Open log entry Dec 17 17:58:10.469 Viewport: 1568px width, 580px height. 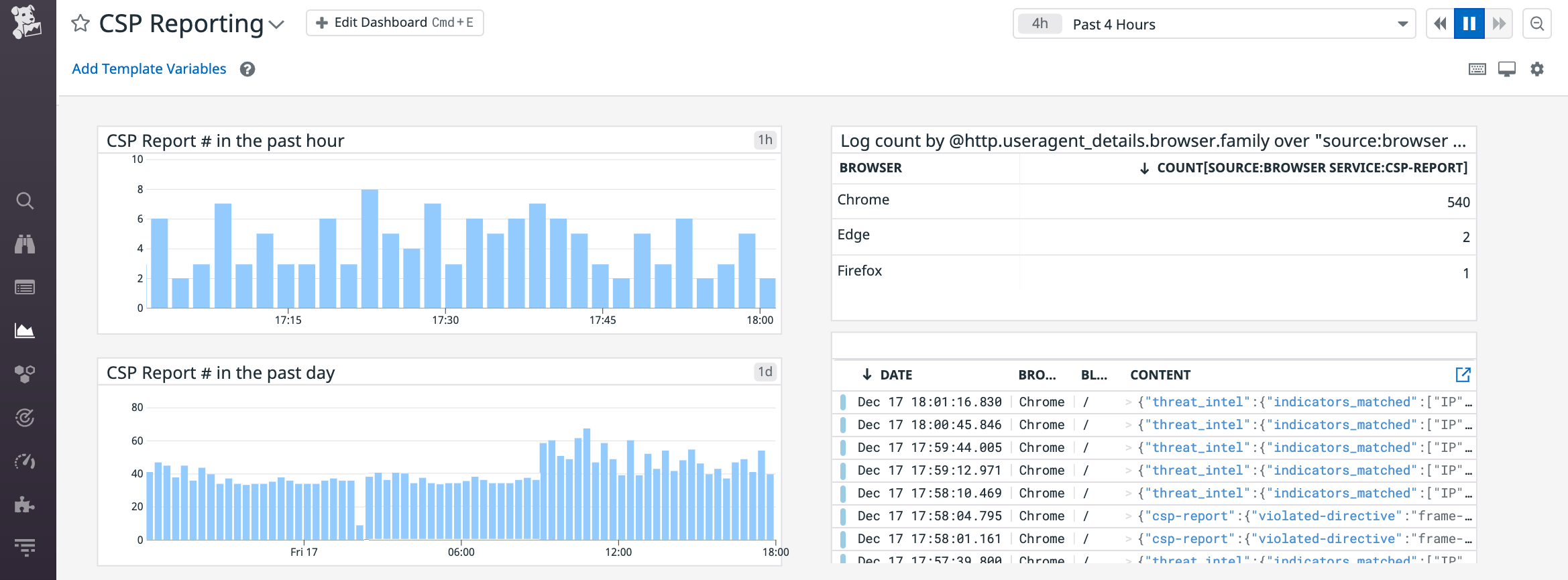click(1154, 494)
